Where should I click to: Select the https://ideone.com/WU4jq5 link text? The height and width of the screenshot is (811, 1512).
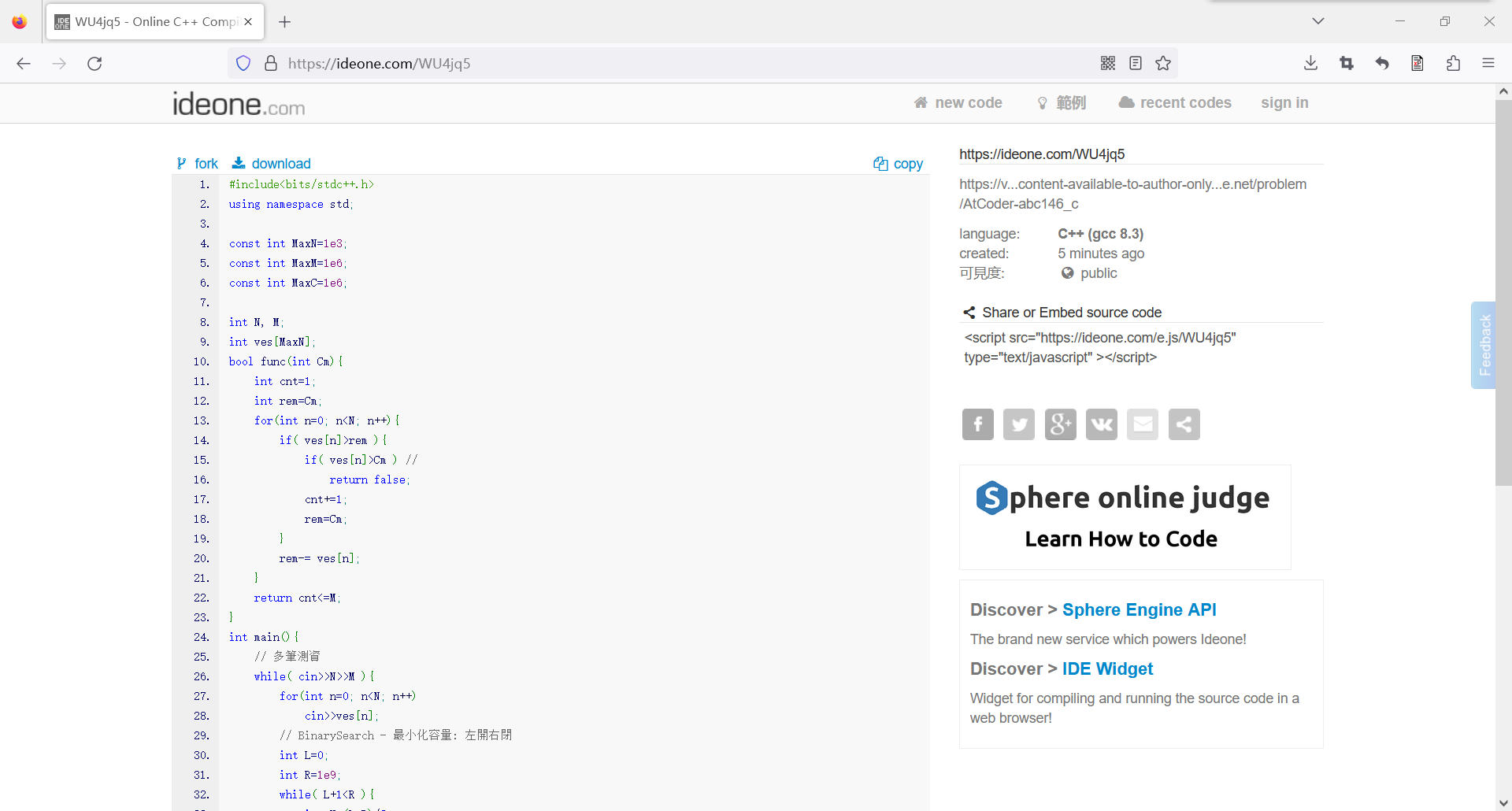(x=1042, y=154)
